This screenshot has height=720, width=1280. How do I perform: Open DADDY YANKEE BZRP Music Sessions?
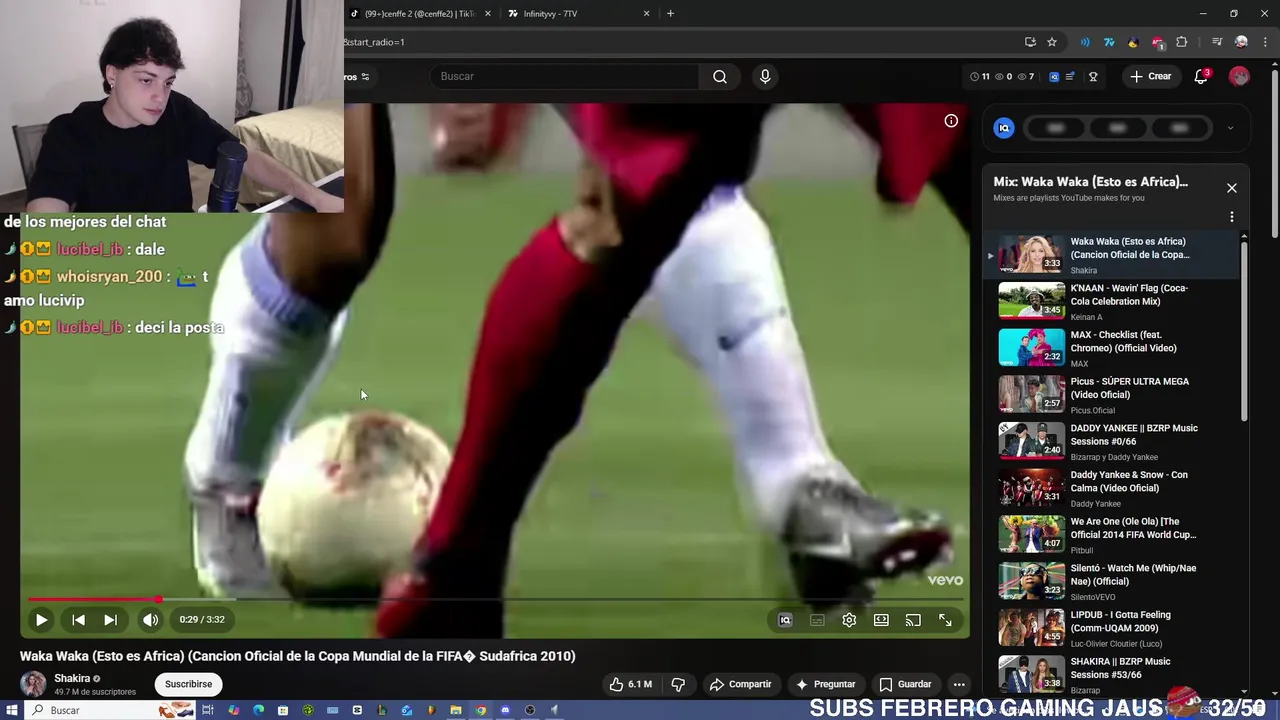pyautogui.click(x=1112, y=442)
